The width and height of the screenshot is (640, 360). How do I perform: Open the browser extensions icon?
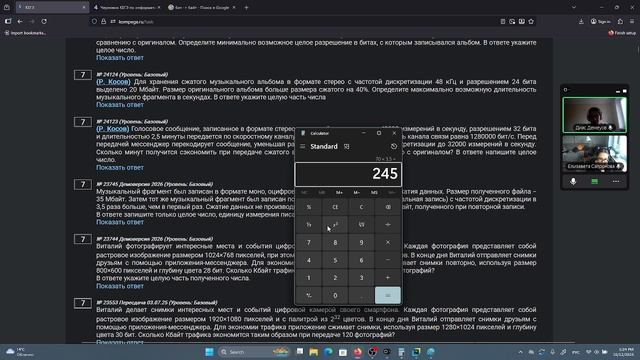pyautogui.click(x=620, y=21)
